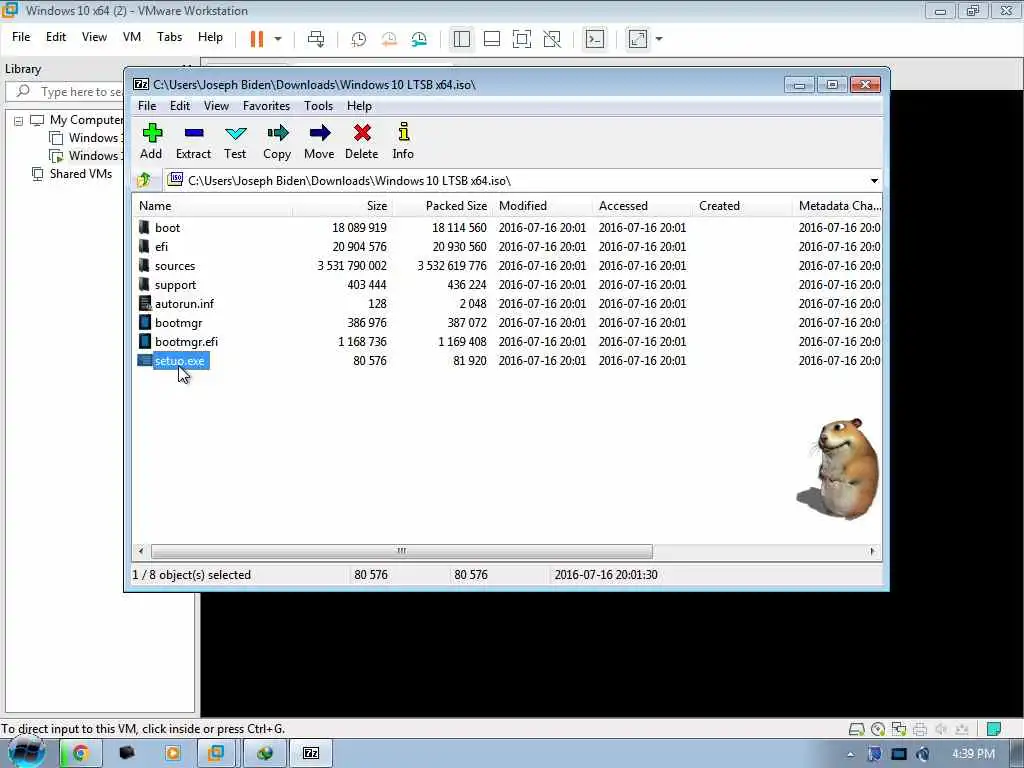The width and height of the screenshot is (1024, 768).
Task: Sort by the Created column header
Action: click(743, 206)
